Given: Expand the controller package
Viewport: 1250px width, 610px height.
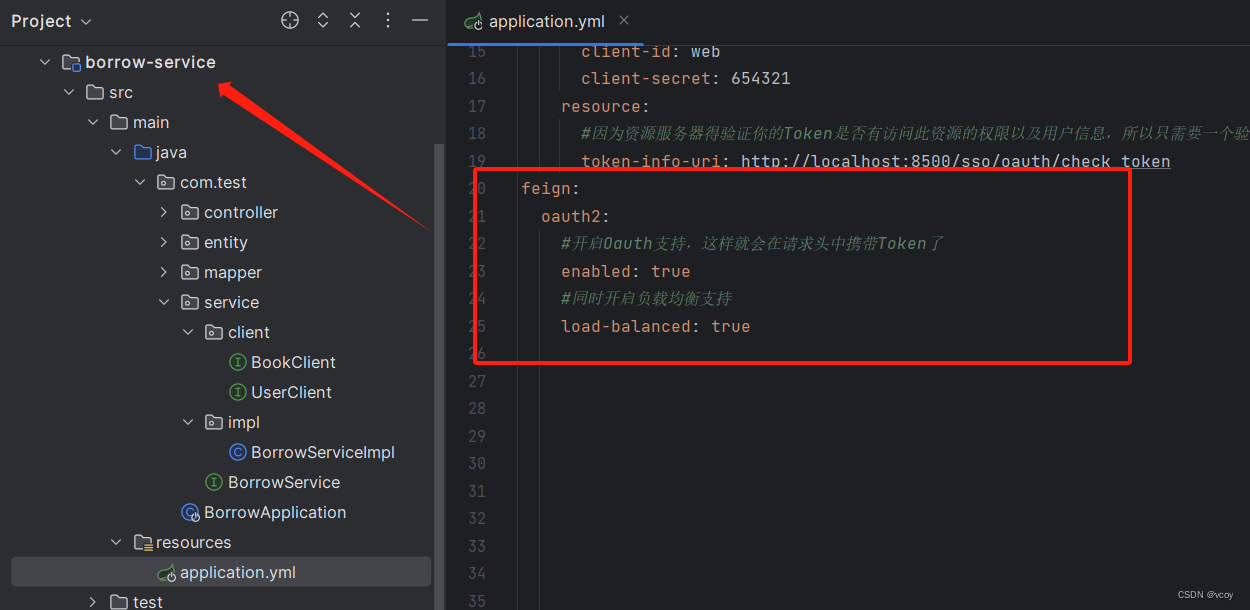Looking at the screenshot, I should (164, 212).
